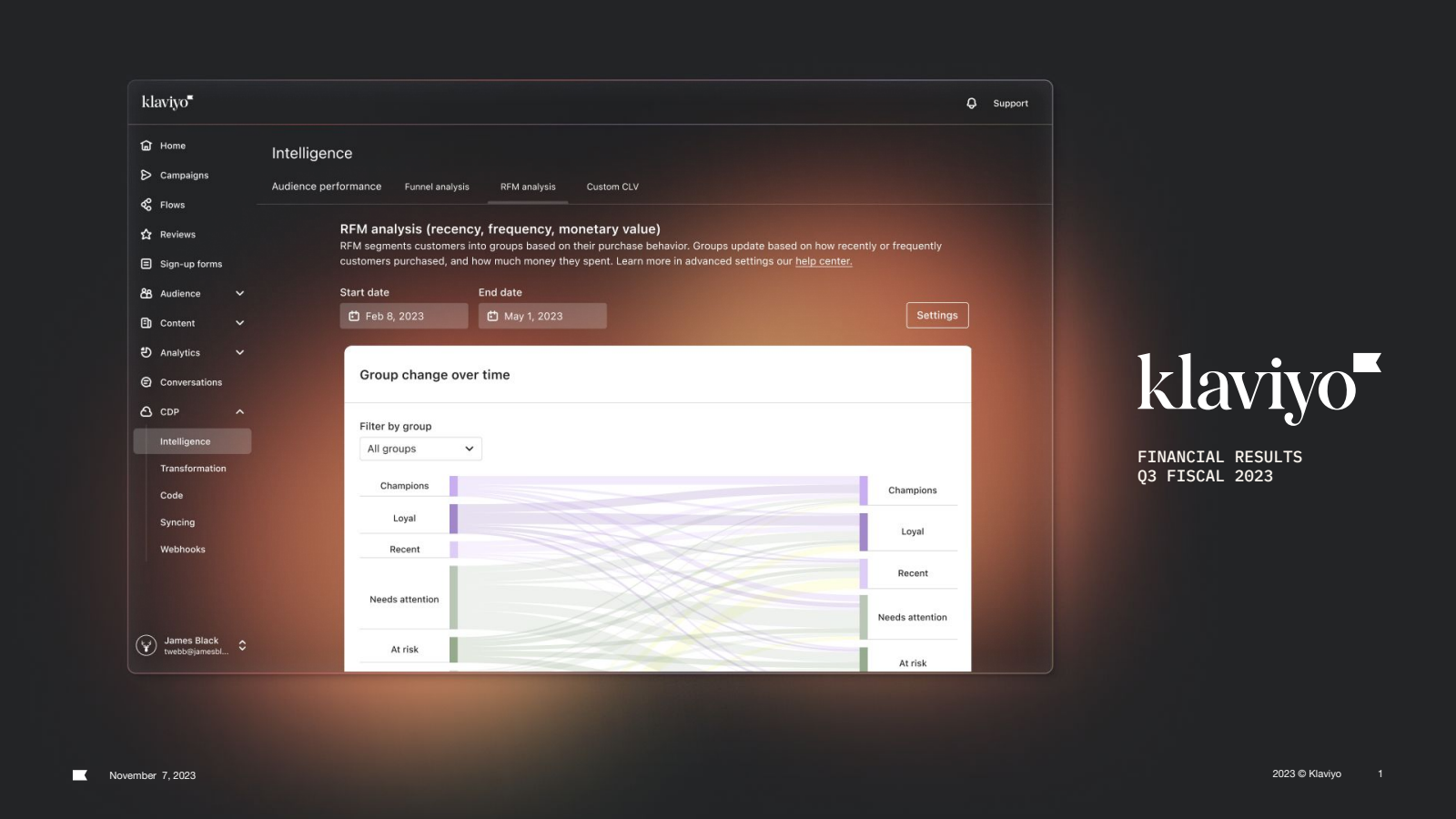The width and height of the screenshot is (1456, 819).
Task: Click the Group change over time heading
Action: click(x=435, y=375)
